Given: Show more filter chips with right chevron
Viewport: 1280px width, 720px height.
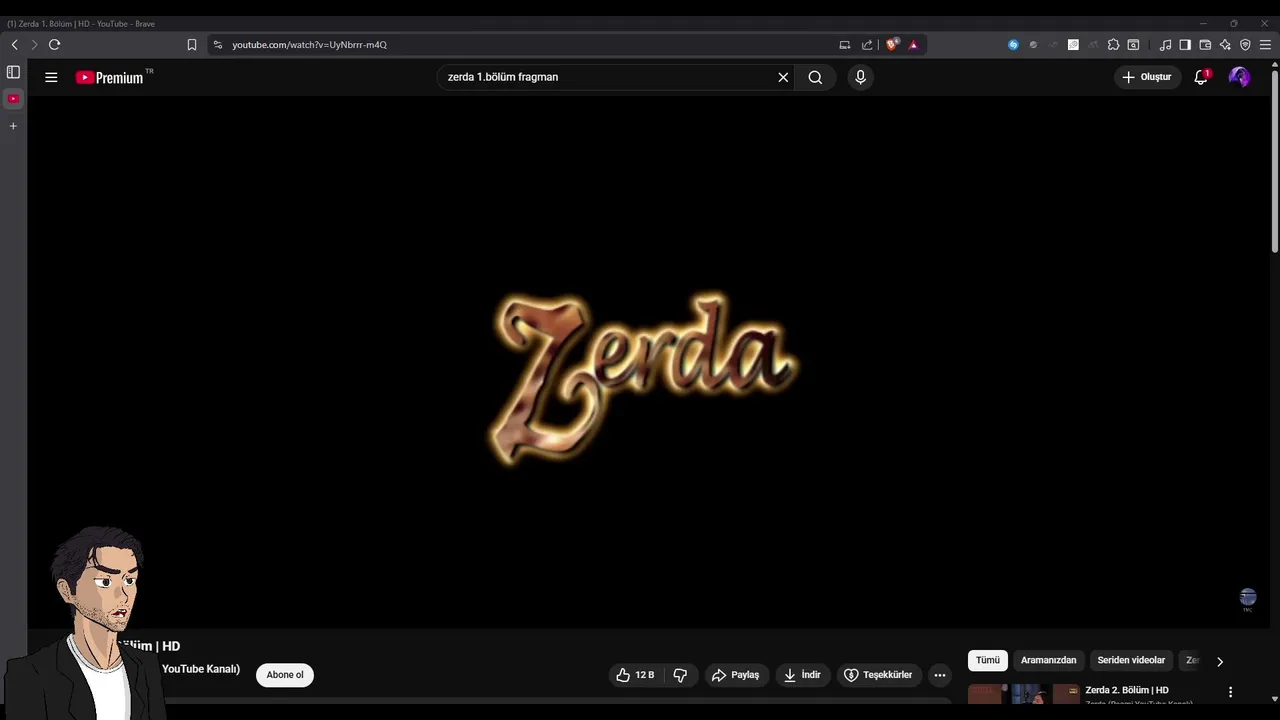Looking at the screenshot, I should [x=1219, y=661].
